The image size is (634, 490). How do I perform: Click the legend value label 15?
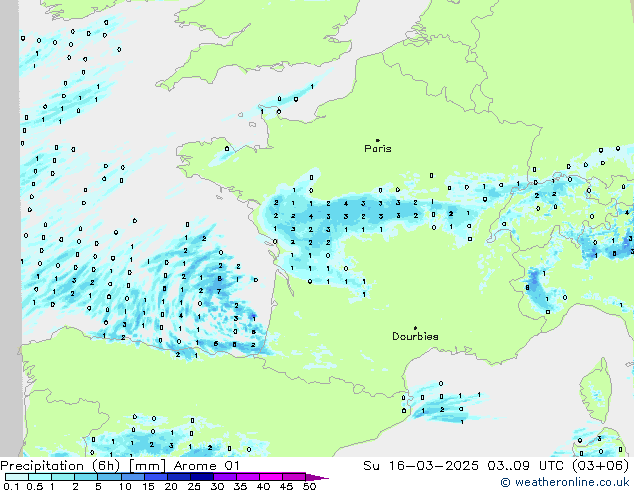tap(148, 486)
